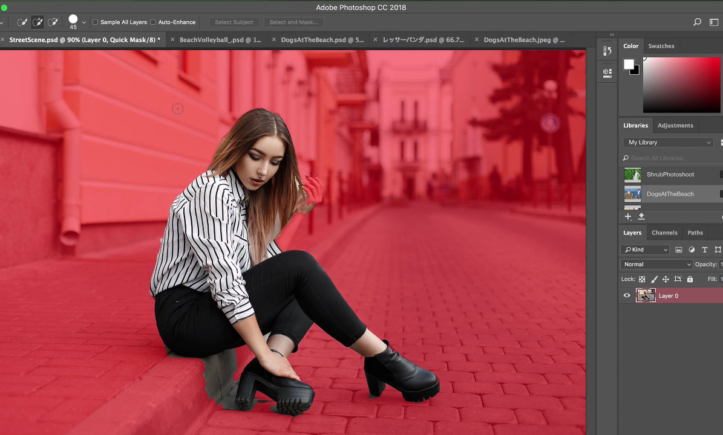Viewport: 723px width, 435px height.
Task: Pick a red in the color field
Action: pyautogui.click(x=682, y=84)
